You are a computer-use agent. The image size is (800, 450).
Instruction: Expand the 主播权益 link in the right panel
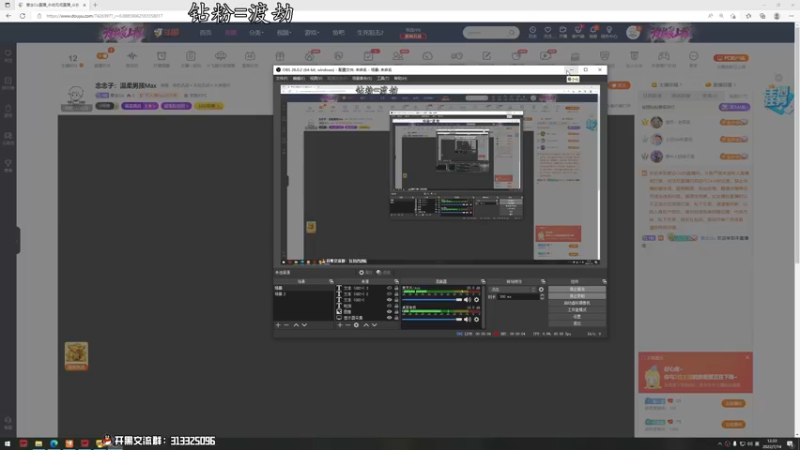(x=667, y=85)
